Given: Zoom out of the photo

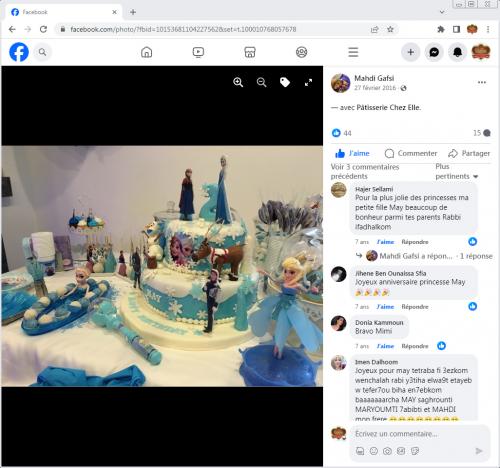Looking at the screenshot, I should click(262, 82).
